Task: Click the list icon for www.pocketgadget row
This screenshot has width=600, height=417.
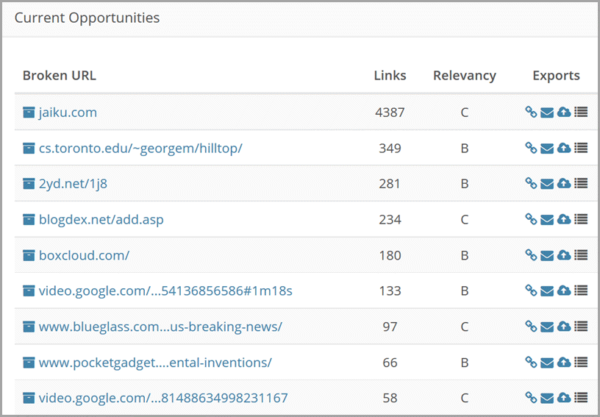Action: coord(581,362)
